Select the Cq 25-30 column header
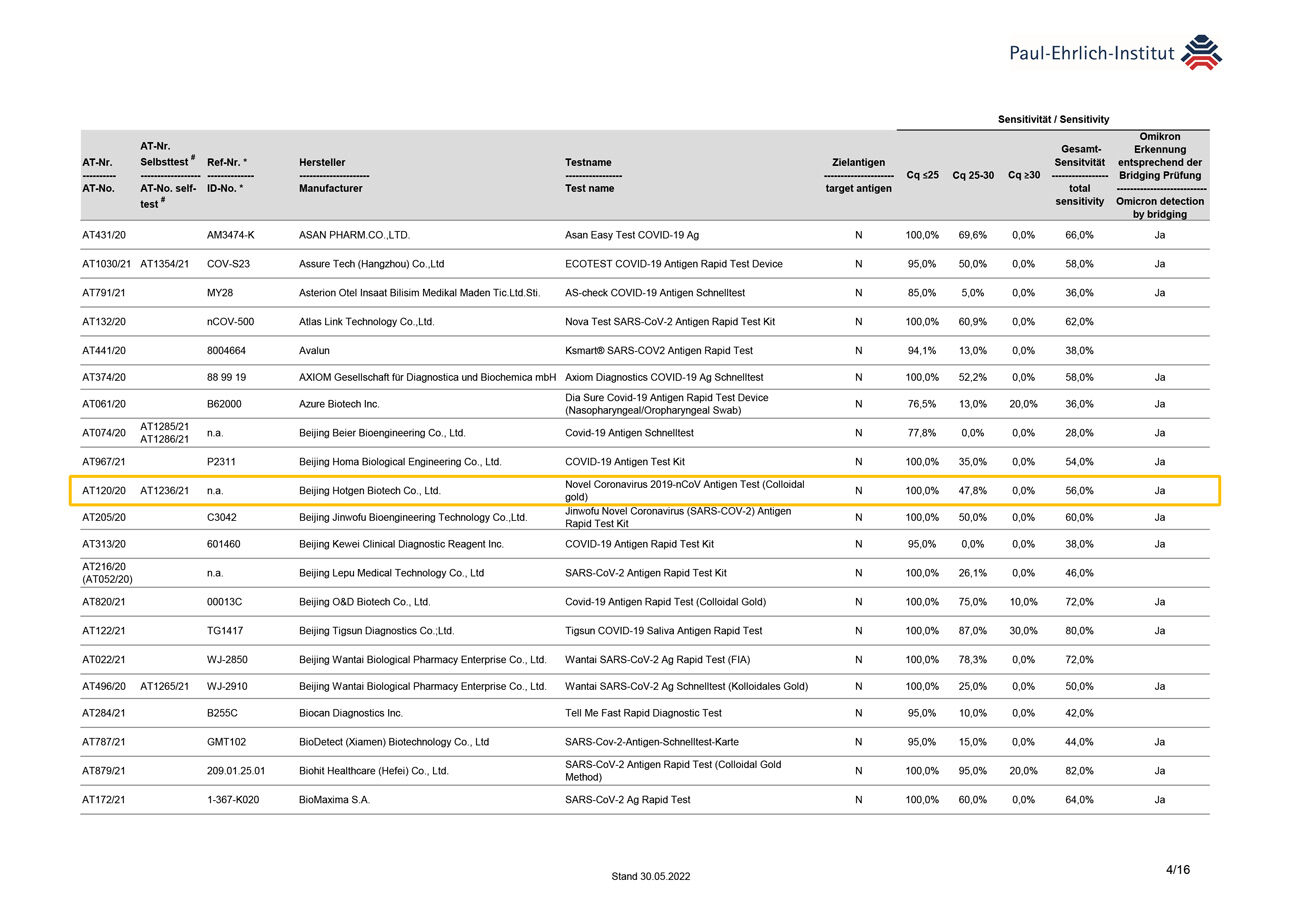This screenshot has width=1300, height=919. click(x=972, y=176)
